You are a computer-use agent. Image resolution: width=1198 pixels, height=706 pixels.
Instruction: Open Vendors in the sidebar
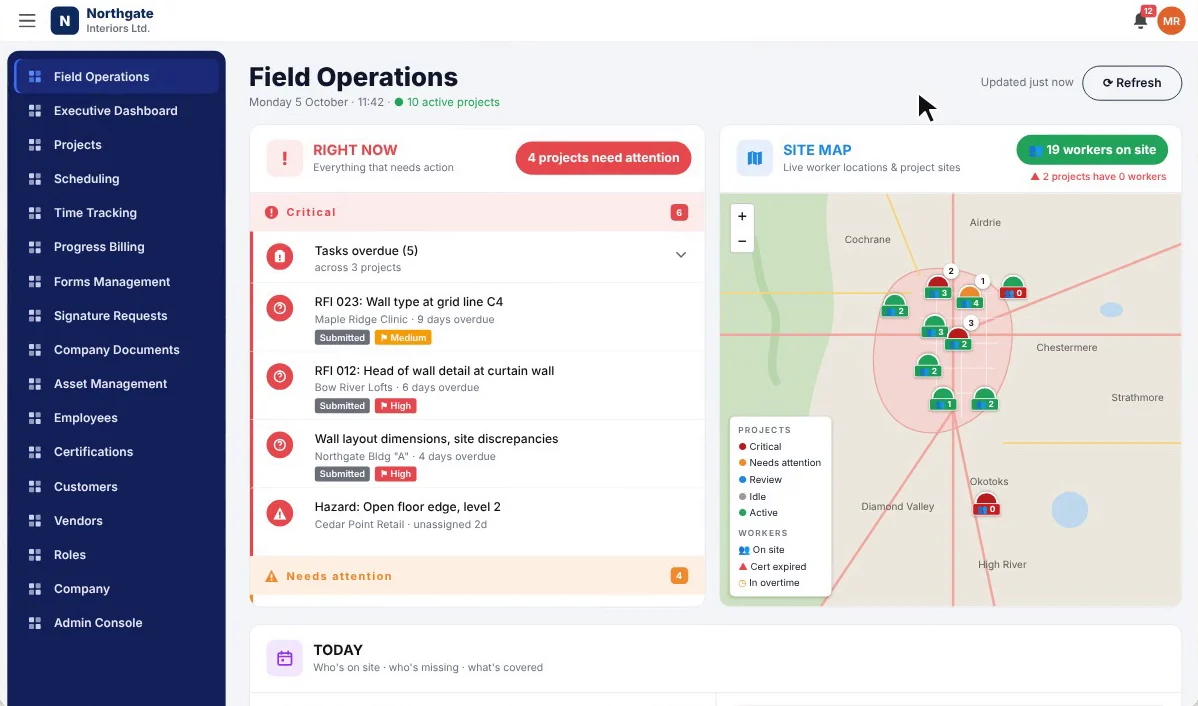click(116, 520)
